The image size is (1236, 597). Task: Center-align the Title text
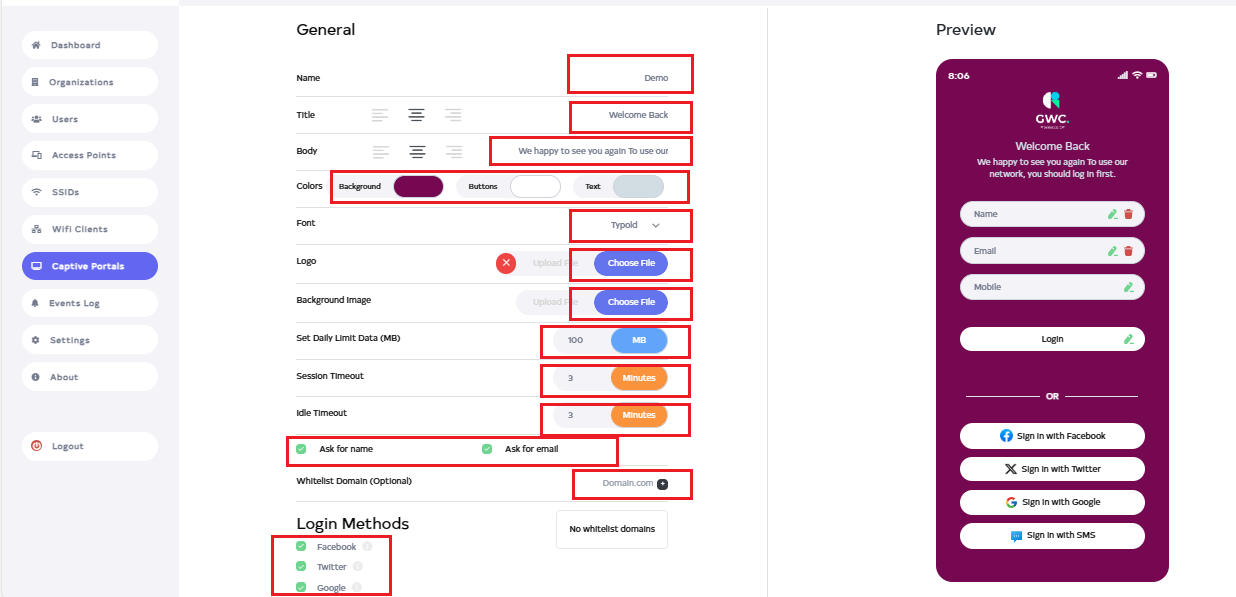(416, 115)
